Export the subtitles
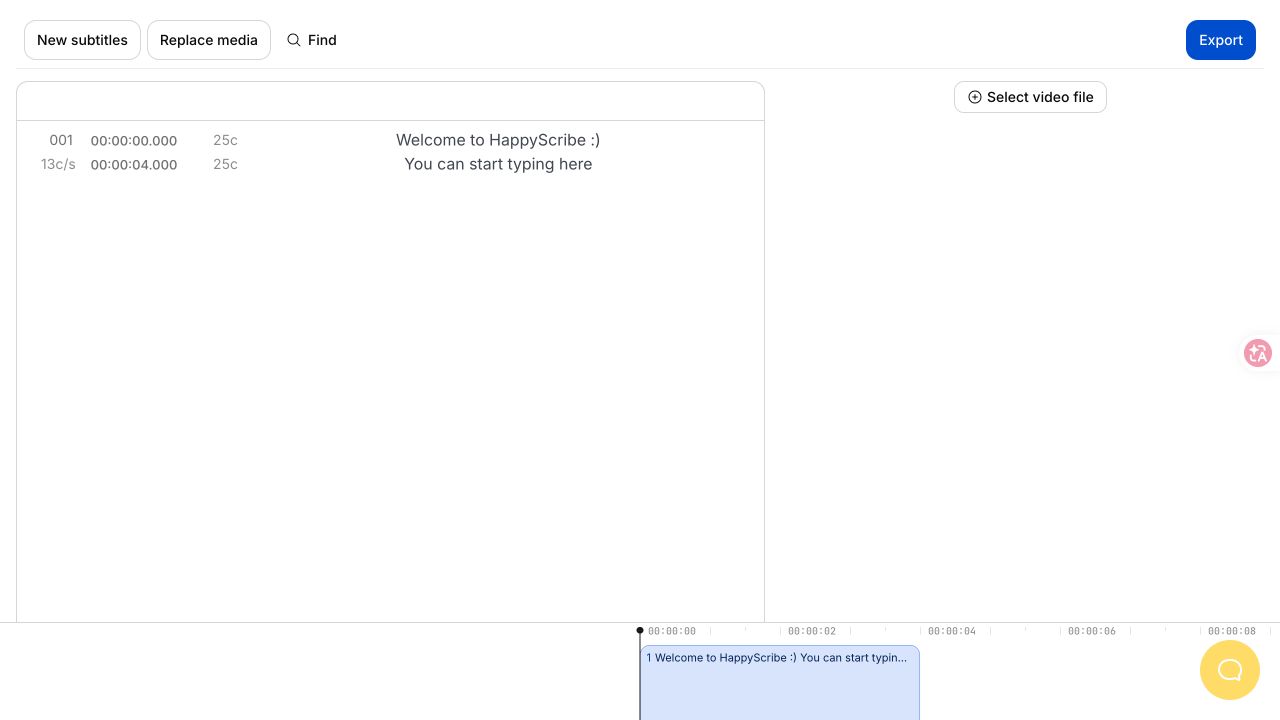The image size is (1280, 720). [1221, 40]
